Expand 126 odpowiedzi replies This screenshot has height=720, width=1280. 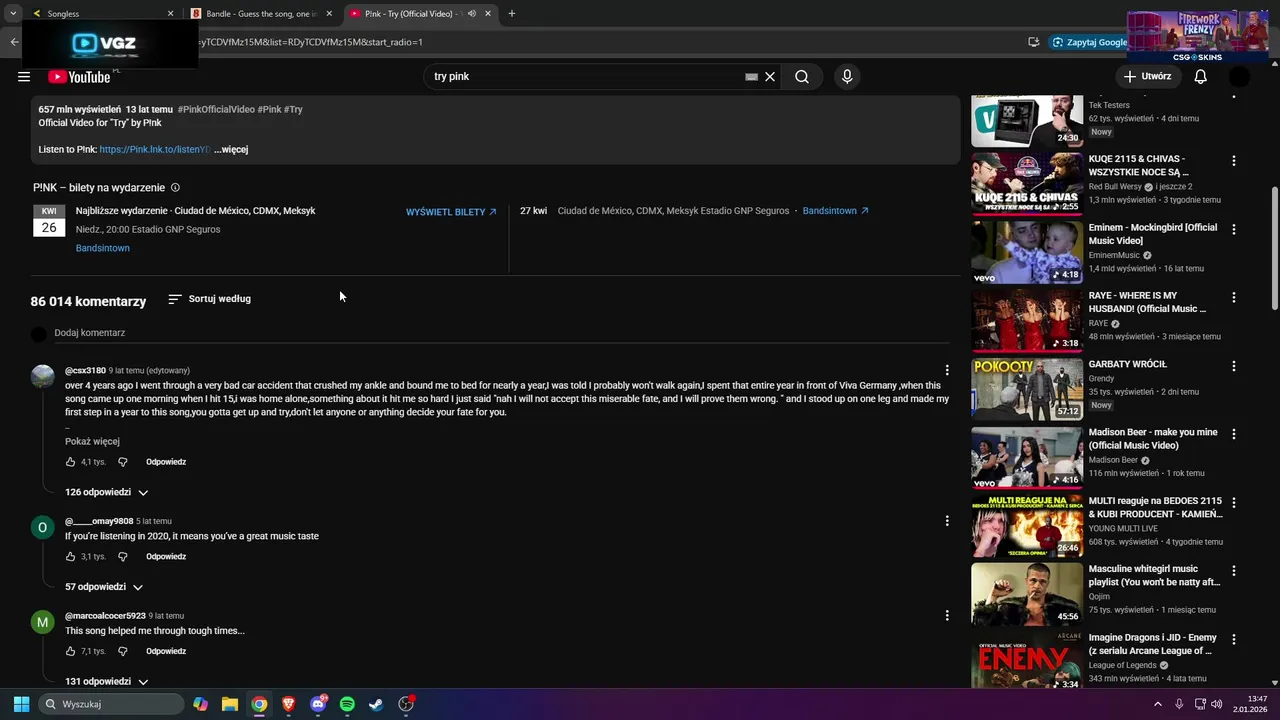(107, 493)
